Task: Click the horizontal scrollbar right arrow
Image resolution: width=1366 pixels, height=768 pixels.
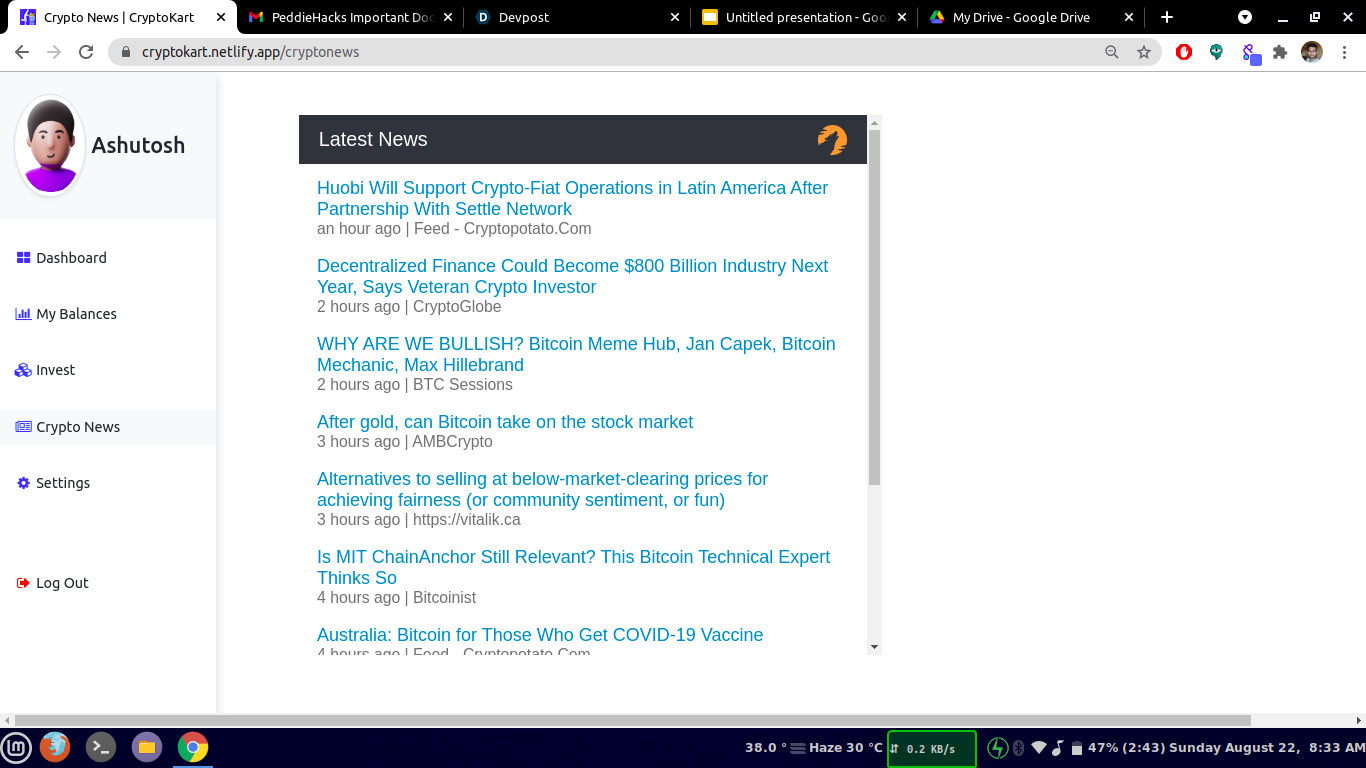Action: [1358, 720]
